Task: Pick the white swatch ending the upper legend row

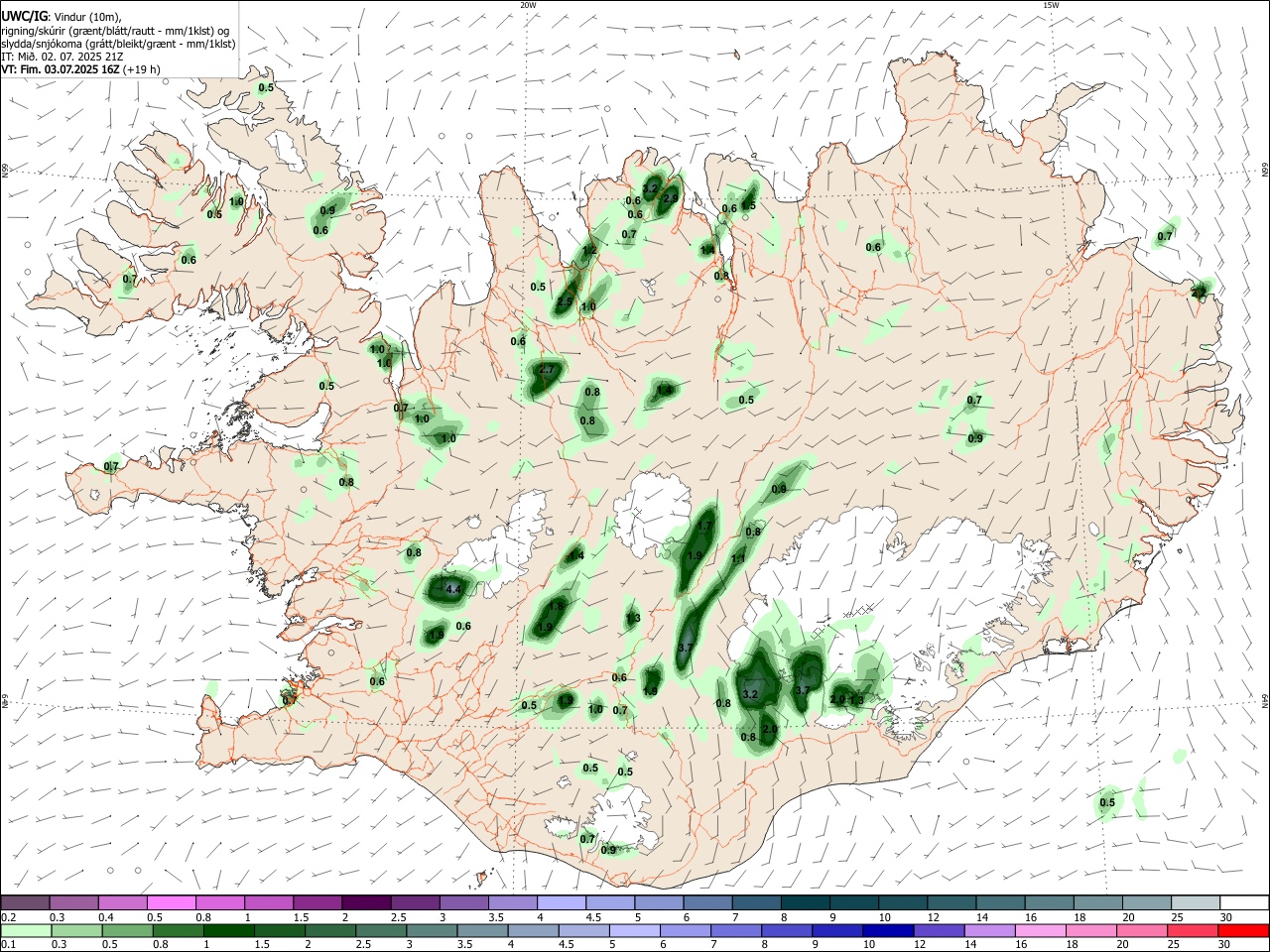Action: tap(1243, 902)
